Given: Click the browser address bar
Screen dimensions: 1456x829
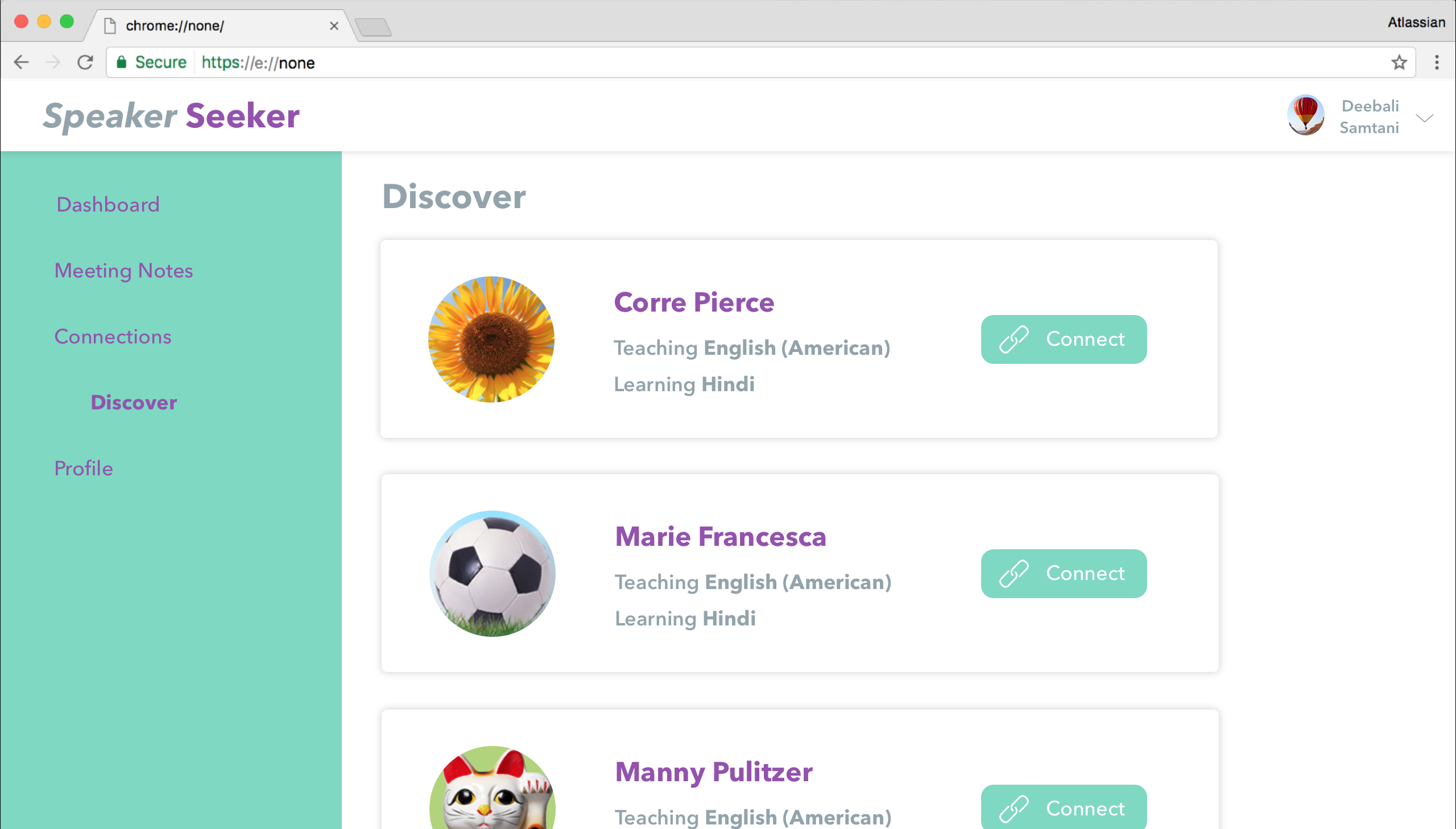Looking at the screenshot, I should point(741,62).
